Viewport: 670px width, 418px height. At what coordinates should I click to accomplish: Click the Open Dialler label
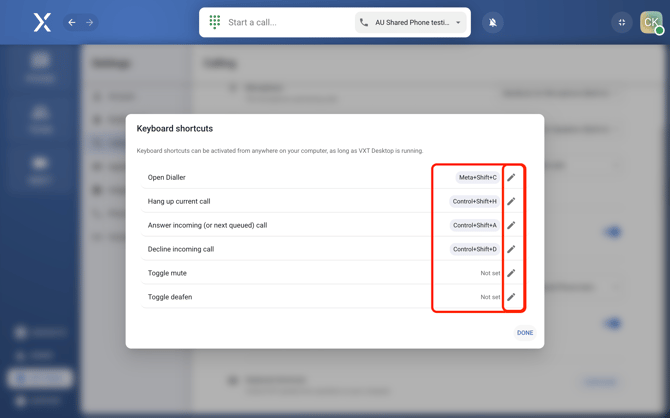coord(167,177)
